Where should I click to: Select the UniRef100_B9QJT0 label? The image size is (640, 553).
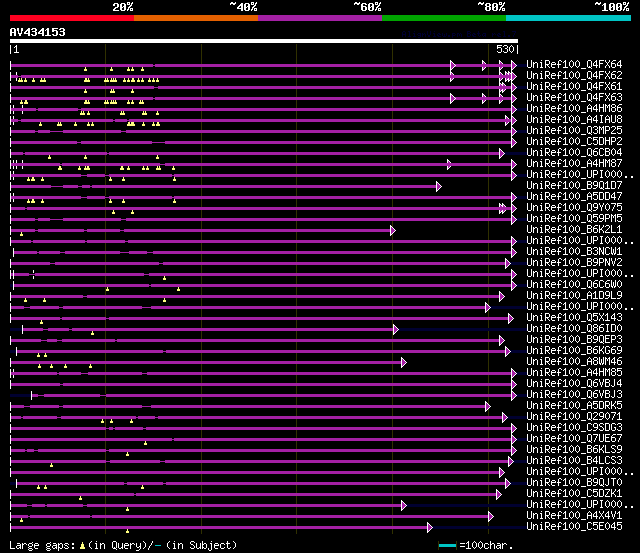tap(574, 483)
